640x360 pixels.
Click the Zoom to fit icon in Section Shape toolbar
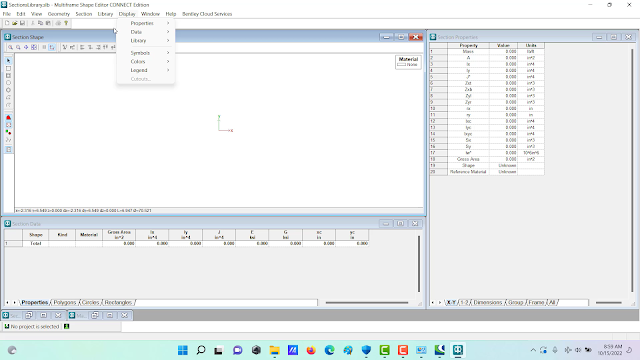[x=34, y=47]
